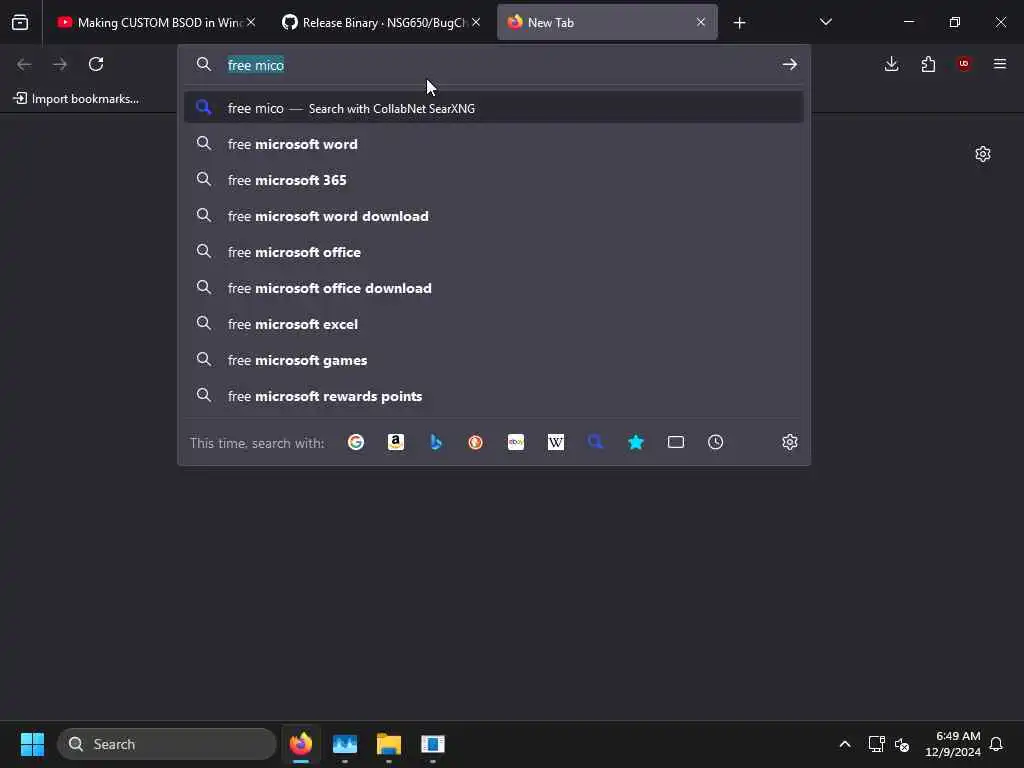
Task: List all tabs dropdown chevron
Action: 825,22
